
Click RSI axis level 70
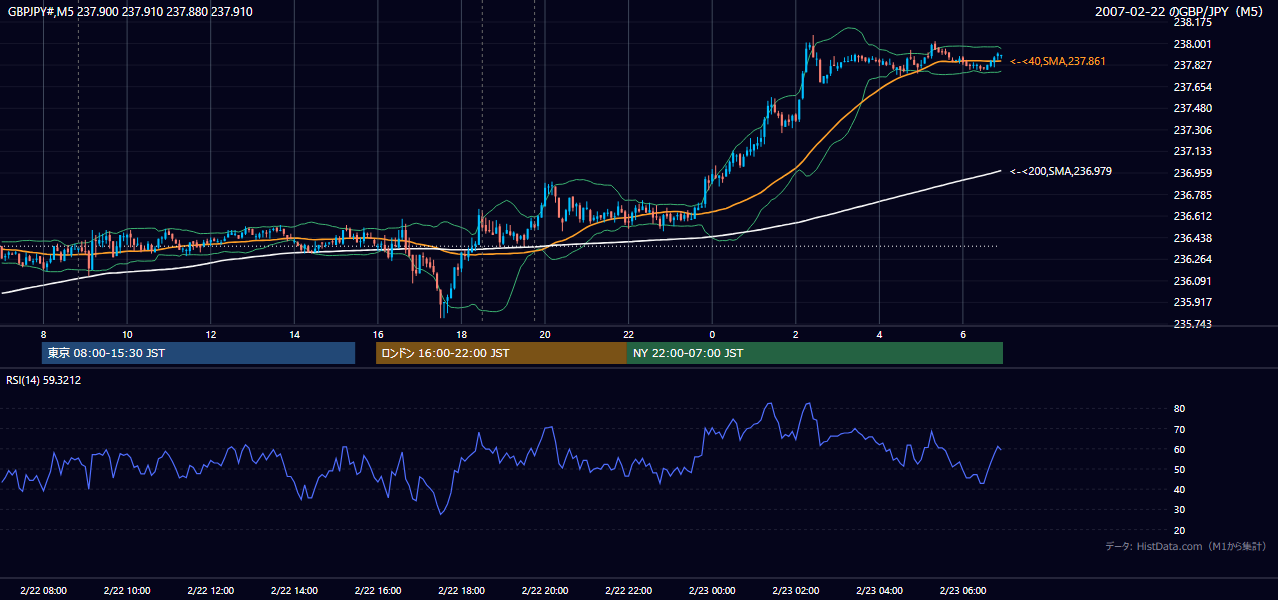(1180, 429)
